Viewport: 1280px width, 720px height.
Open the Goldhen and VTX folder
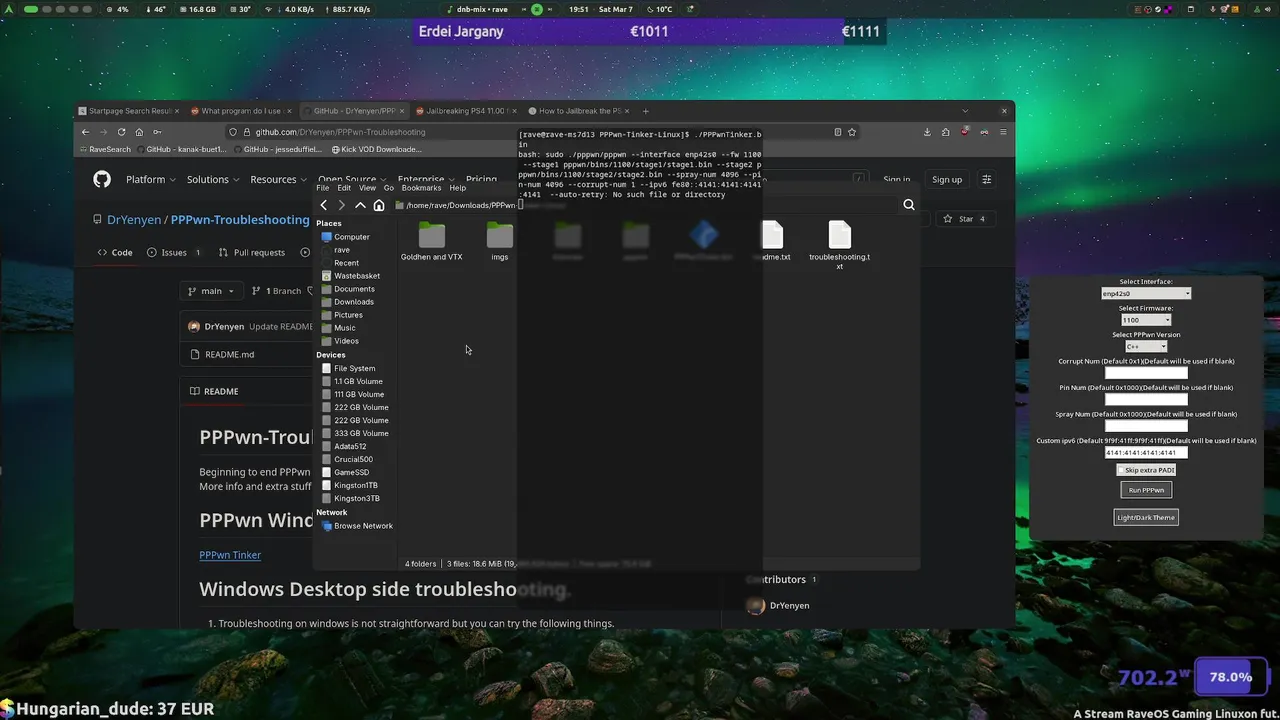[432, 242]
